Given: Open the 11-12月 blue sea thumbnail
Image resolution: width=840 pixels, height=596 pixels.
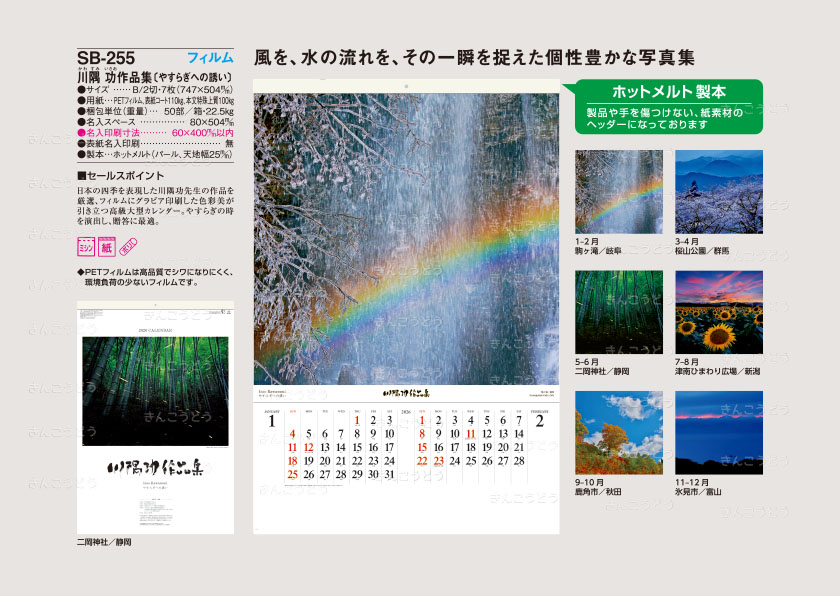Looking at the screenshot, I should pos(719,433).
